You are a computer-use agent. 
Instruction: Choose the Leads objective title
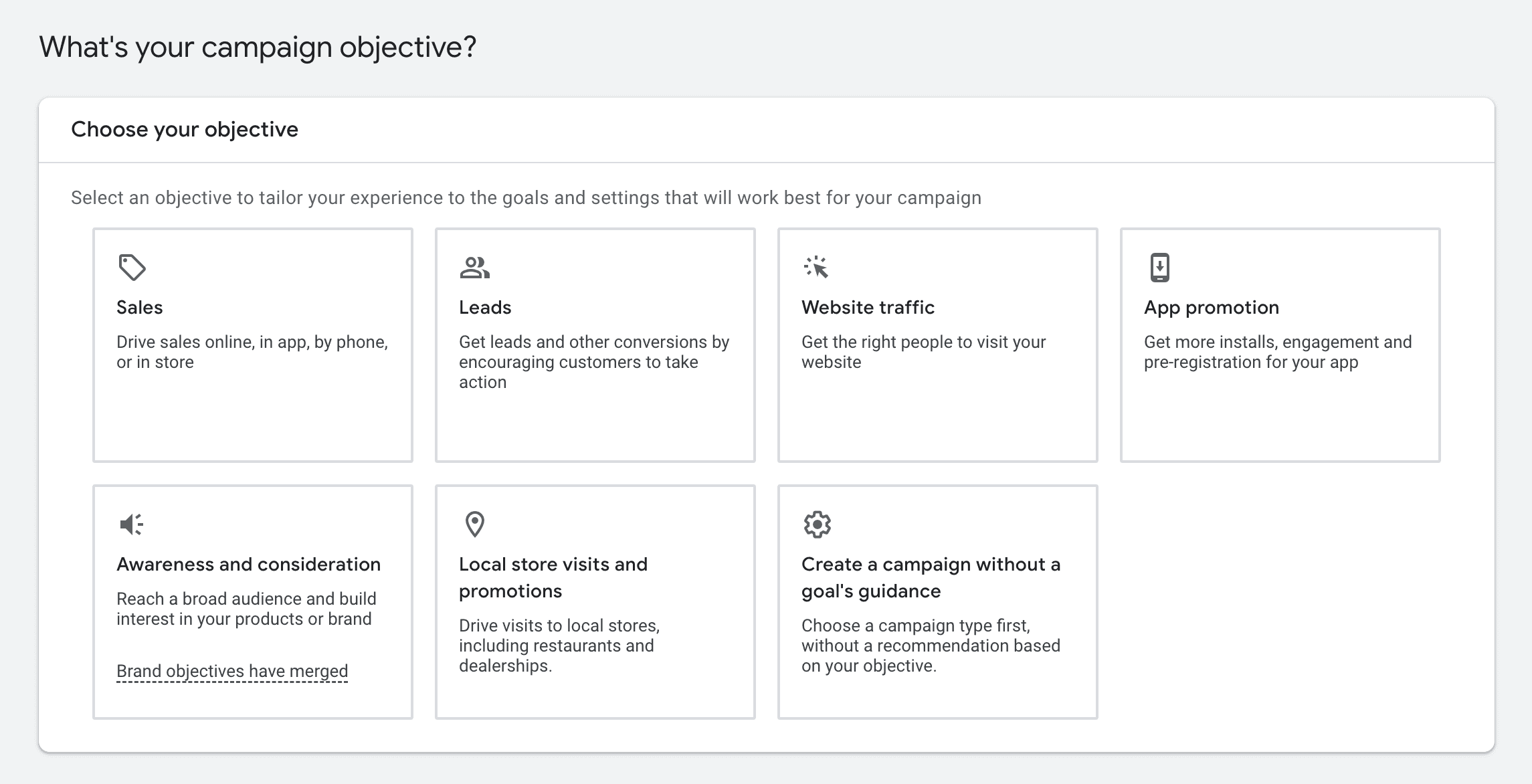[x=484, y=307]
